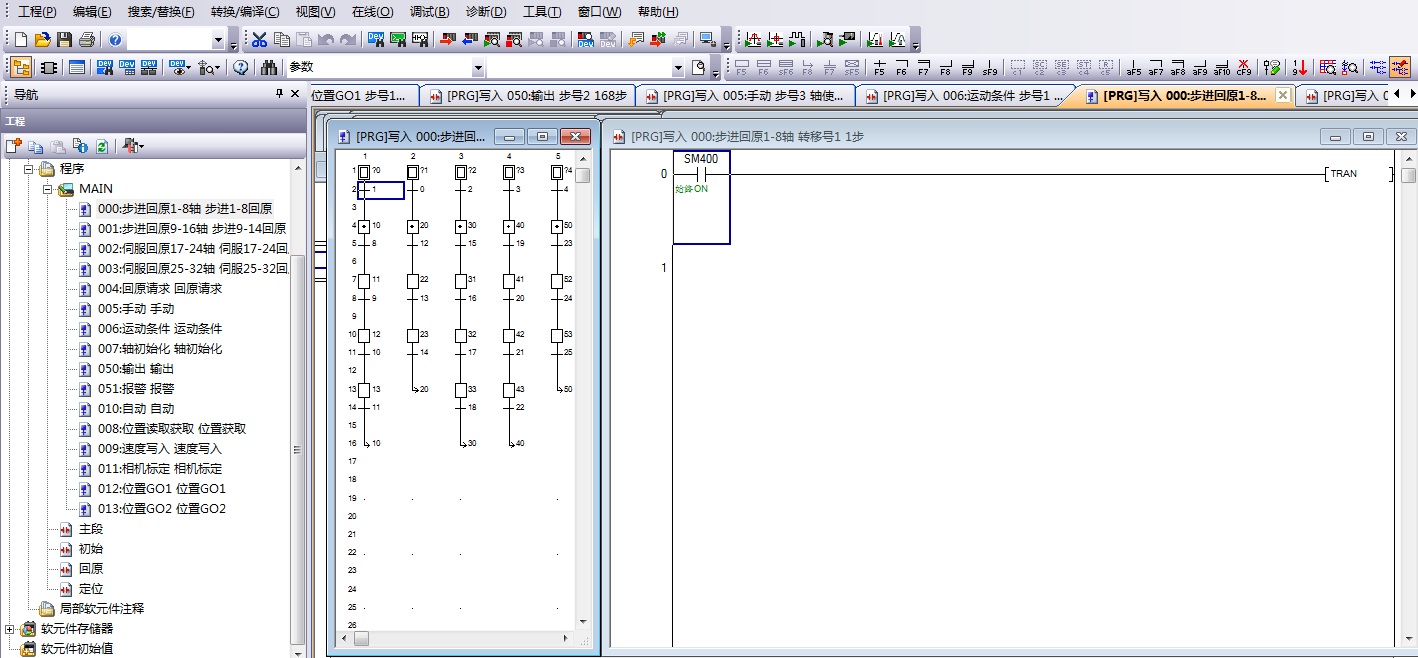The width and height of the screenshot is (1418, 658).
Task: Expand the 软元件存储器 tree node
Action: tap(10, 629)
